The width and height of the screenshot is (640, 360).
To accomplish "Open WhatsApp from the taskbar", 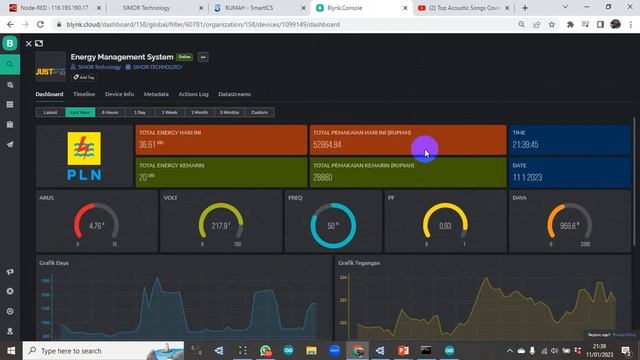I will click(x=265, y=351).
